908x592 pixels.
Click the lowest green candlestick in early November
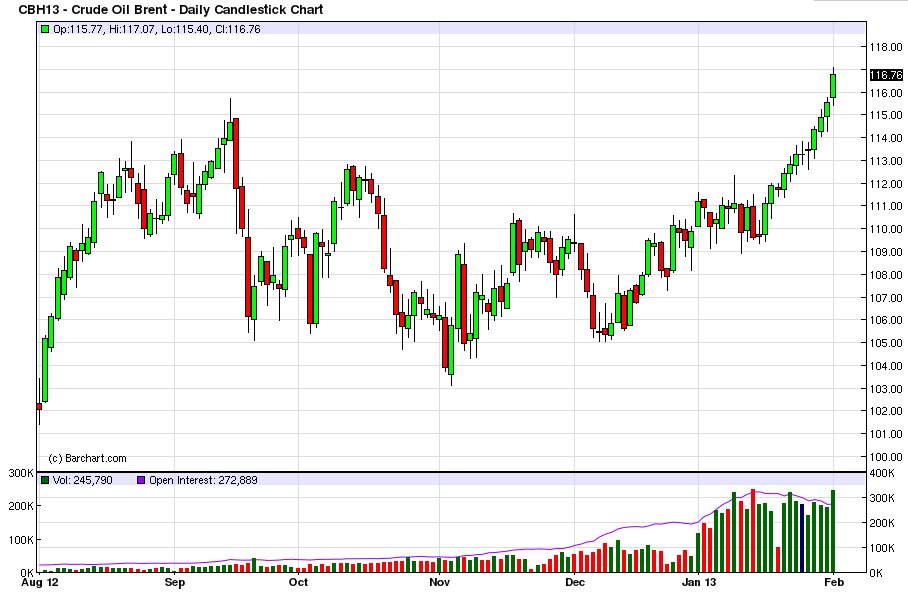[x=451, y=350]
